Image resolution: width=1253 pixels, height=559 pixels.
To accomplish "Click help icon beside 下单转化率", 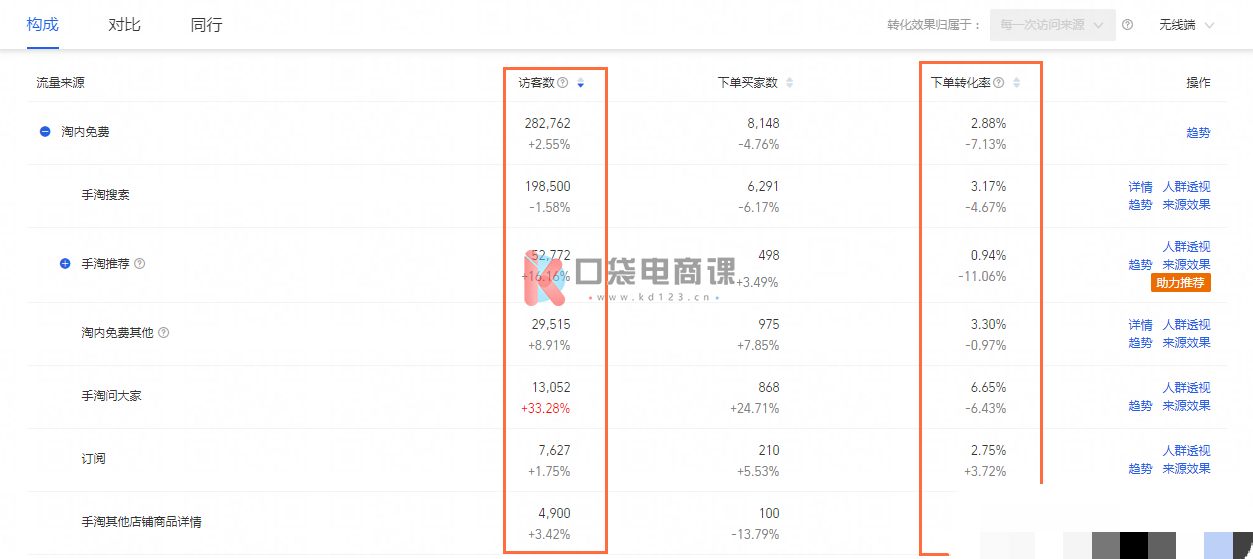I will [999, 83].
